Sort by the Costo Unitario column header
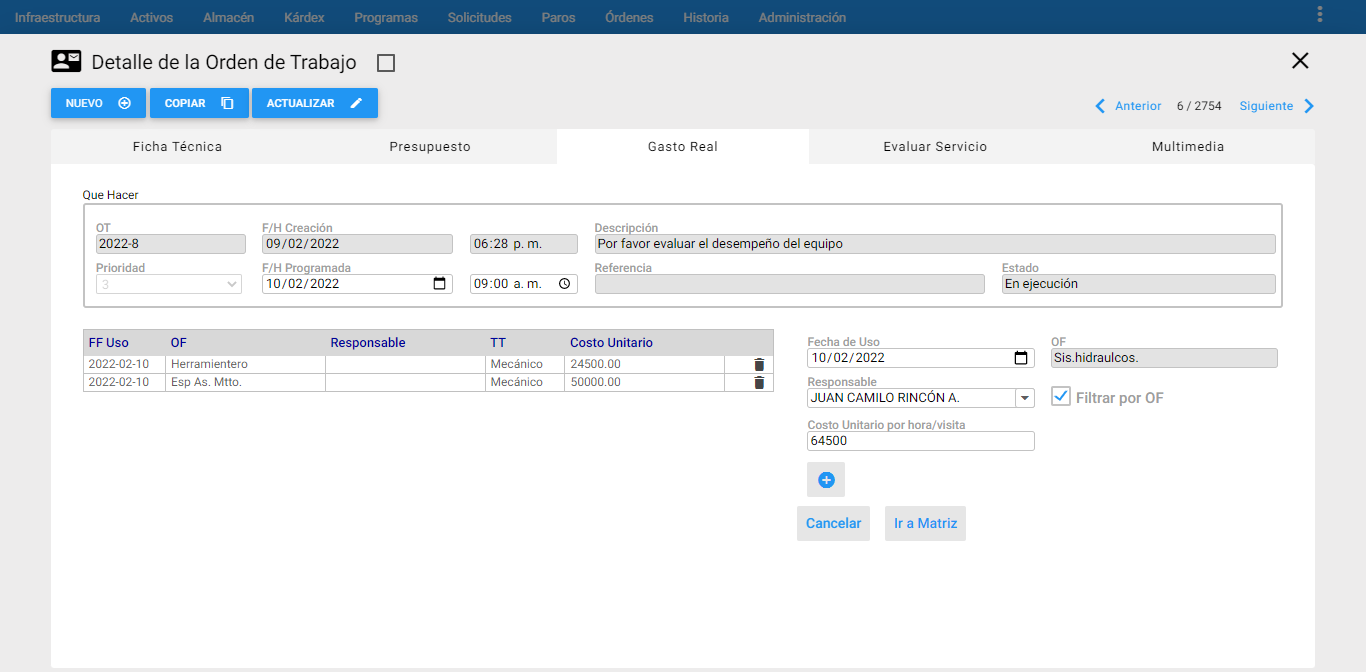This screenshot has width=1366, height=672. [x=611, y=343]
